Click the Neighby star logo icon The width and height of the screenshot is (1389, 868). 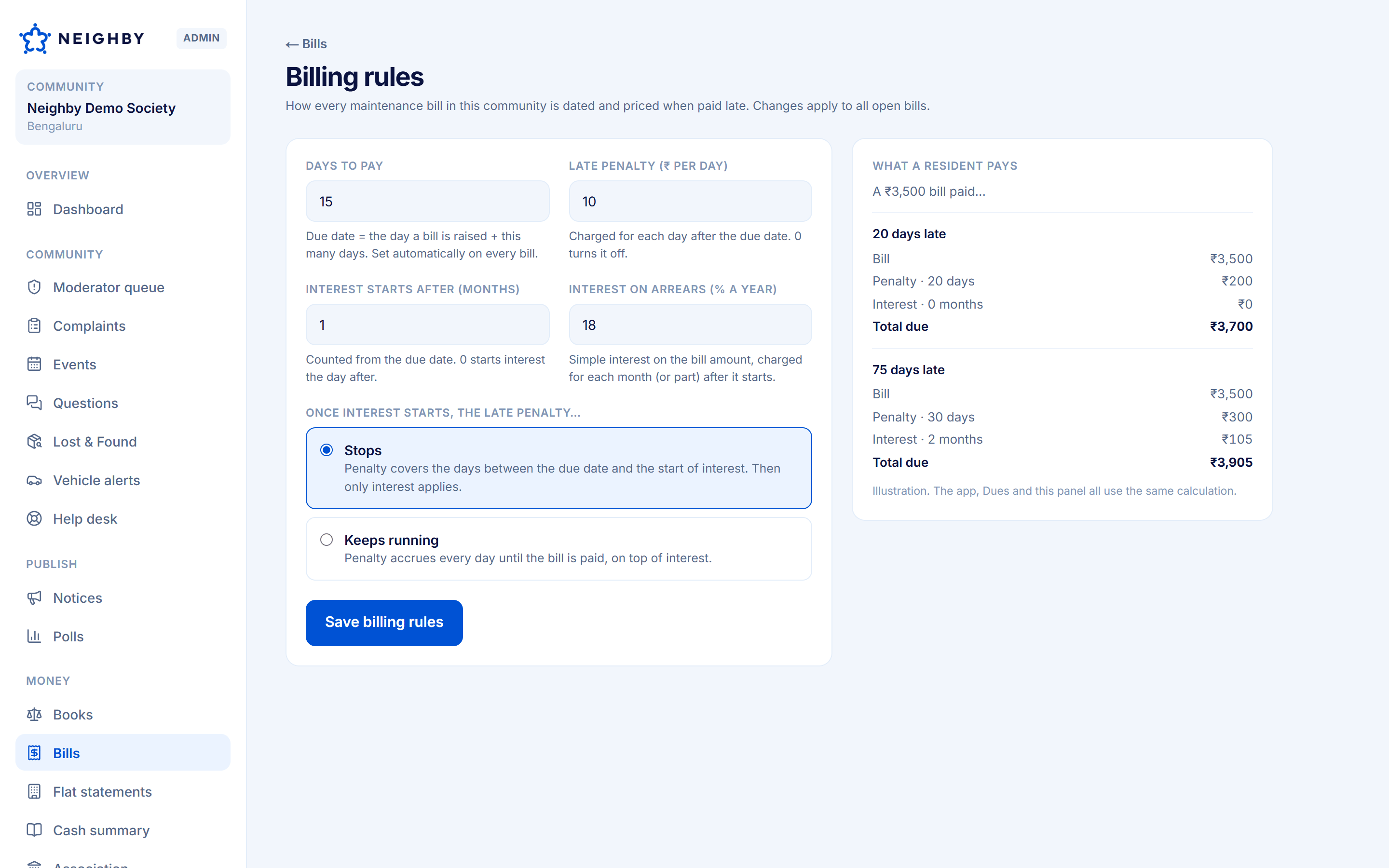pyautogui.click(x=35, y=39)
